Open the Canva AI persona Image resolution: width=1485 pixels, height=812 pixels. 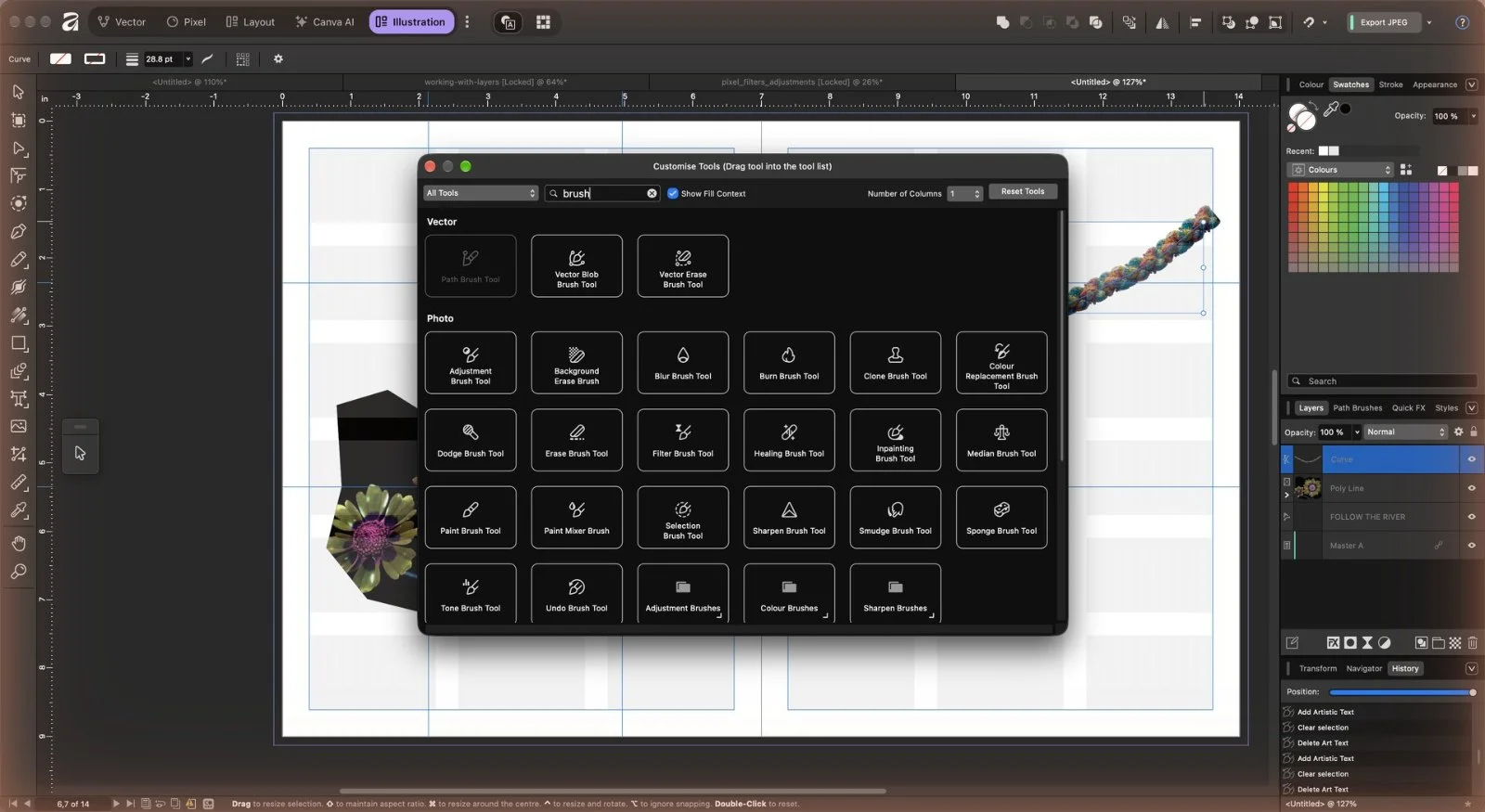[x=325, y=22]
